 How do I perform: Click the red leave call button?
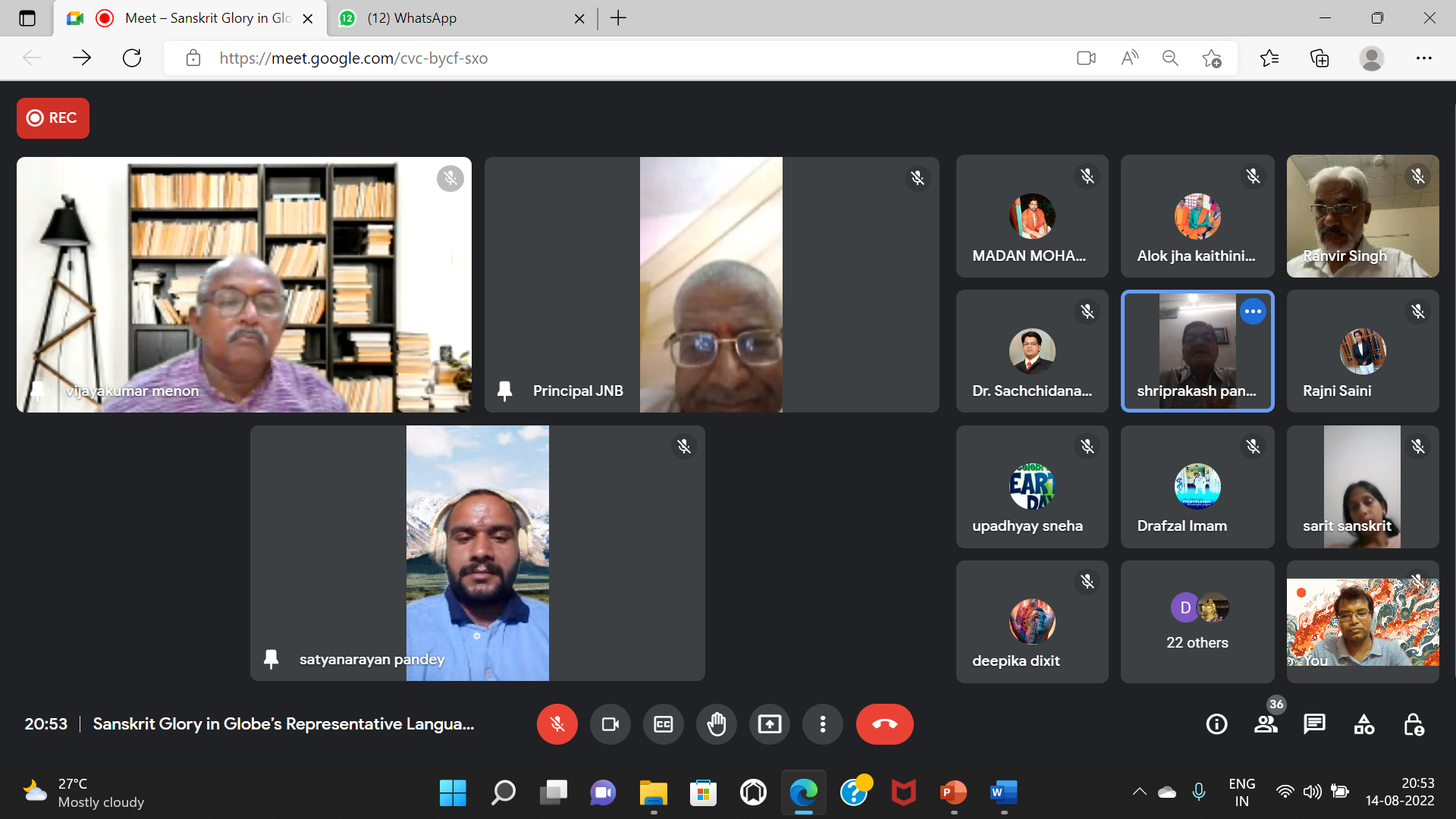click(x=884, y=724)
